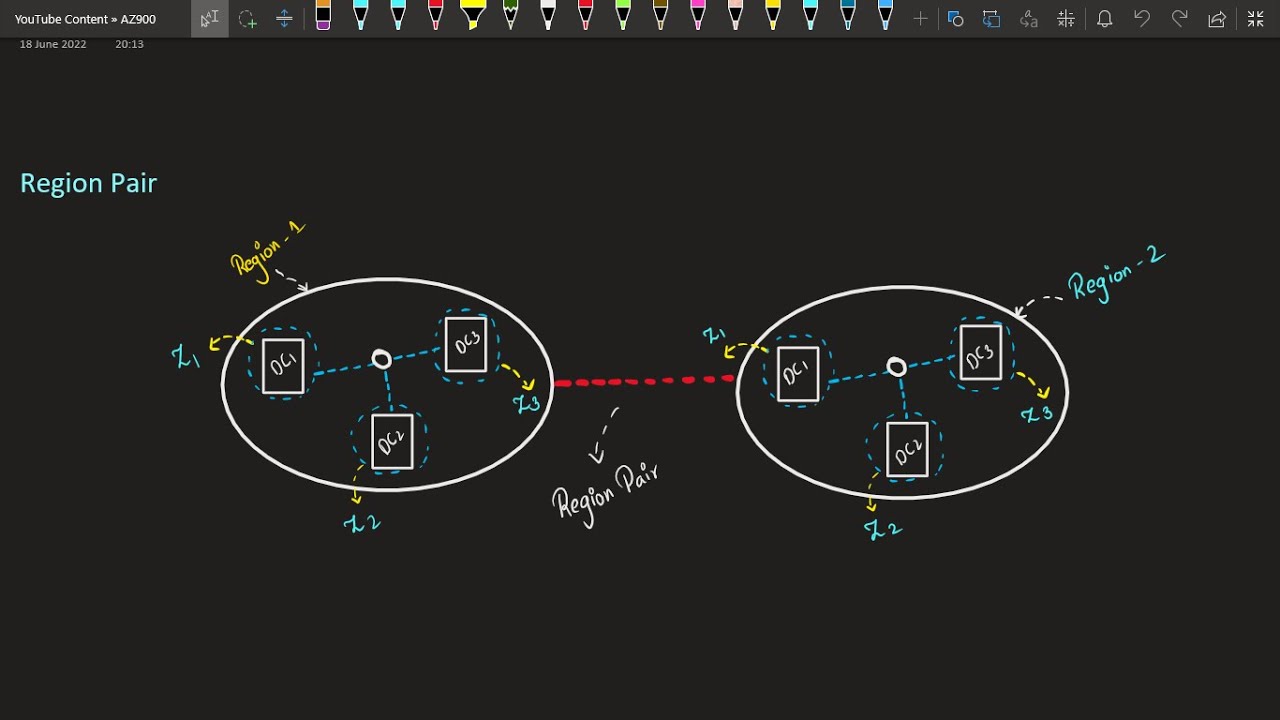Screen dimensions: 1280x720
Task: Pick the cyan pen right beside the eraser
Action: click(361, 16)
